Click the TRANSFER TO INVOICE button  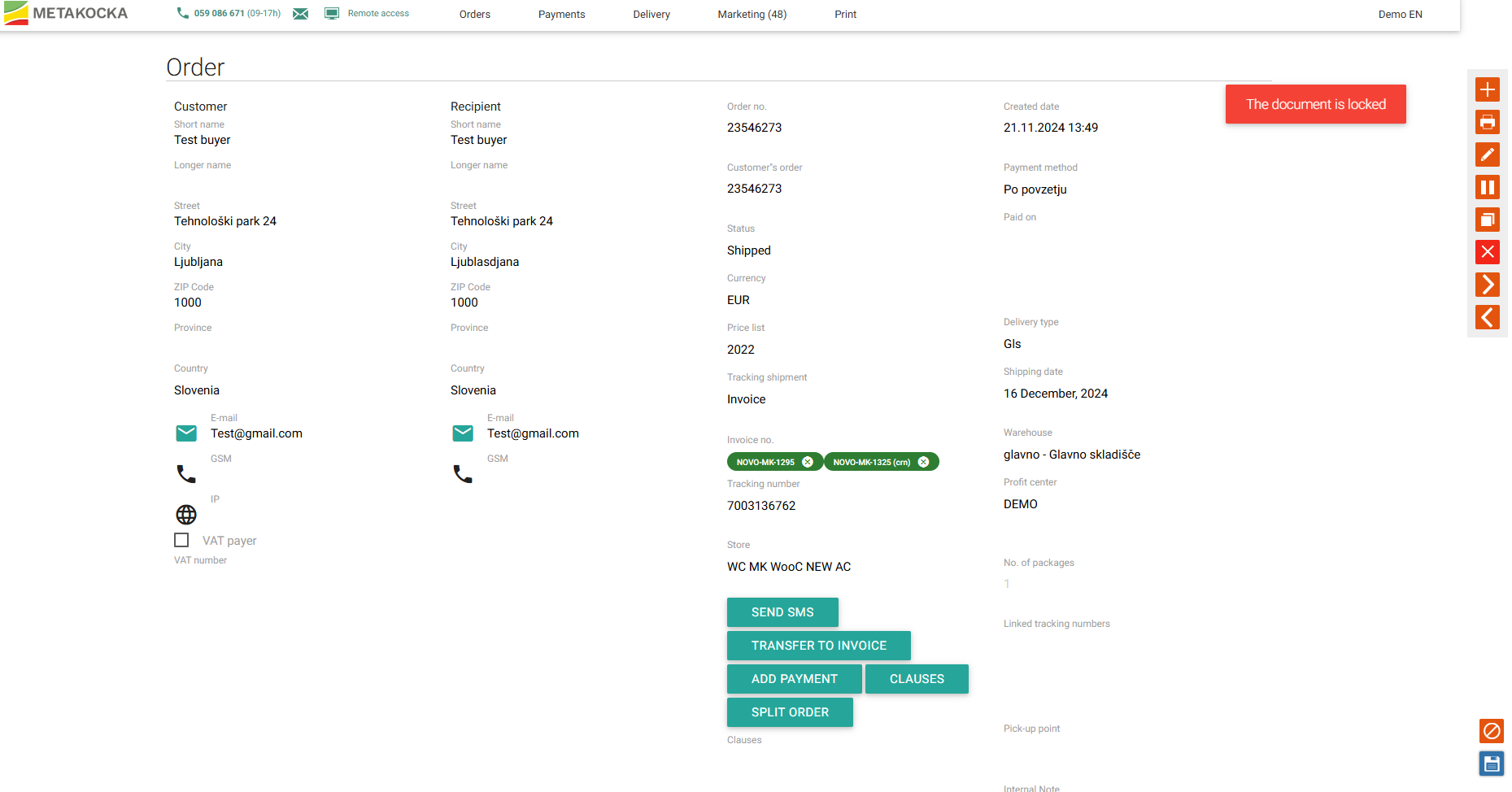tap(819, 646)
